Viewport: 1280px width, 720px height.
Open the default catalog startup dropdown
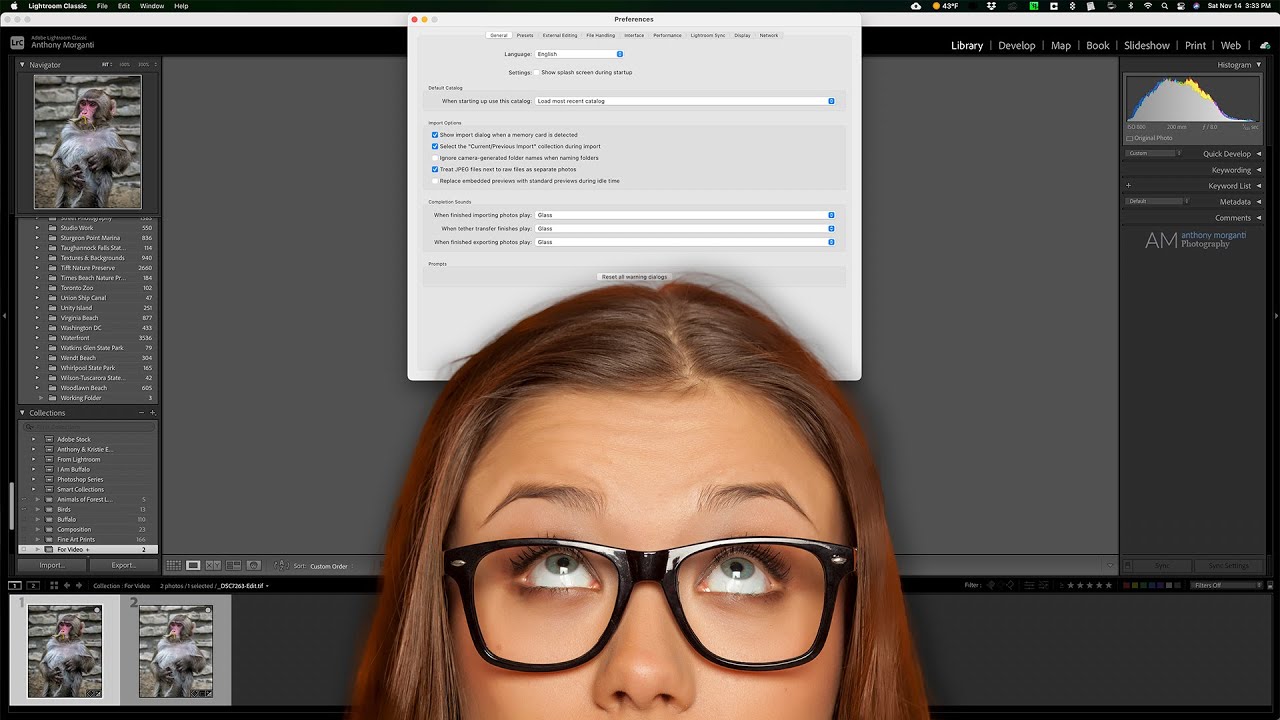click(x=685, y=101)
